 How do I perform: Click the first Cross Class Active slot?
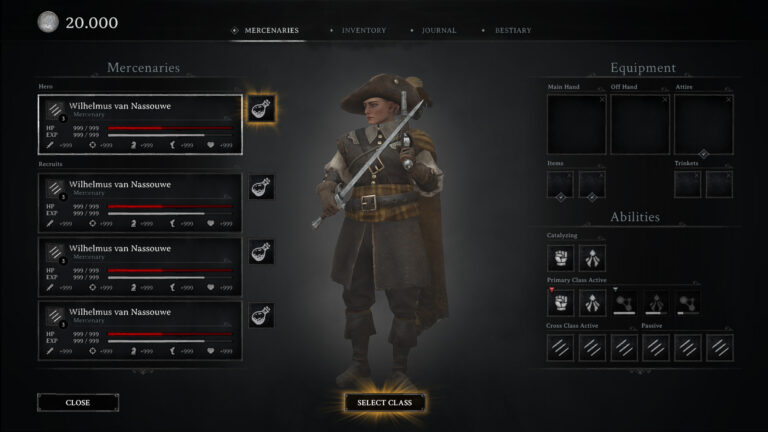coord(560,348)
